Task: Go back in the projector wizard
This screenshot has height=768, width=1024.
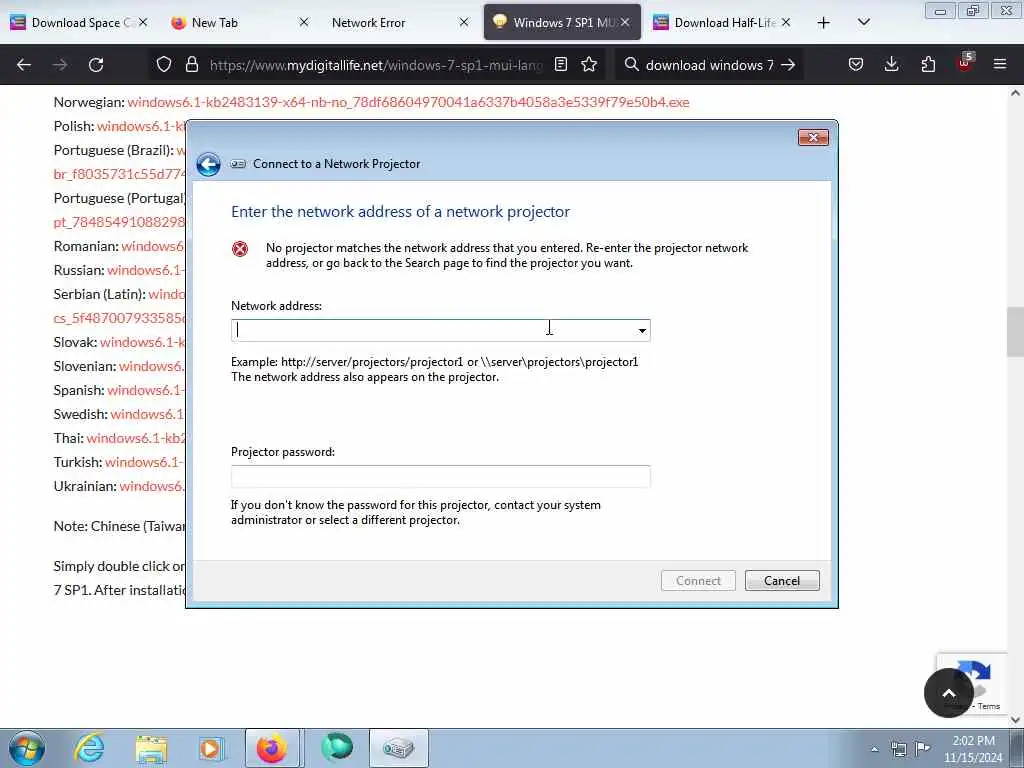Action: point(208,164)
